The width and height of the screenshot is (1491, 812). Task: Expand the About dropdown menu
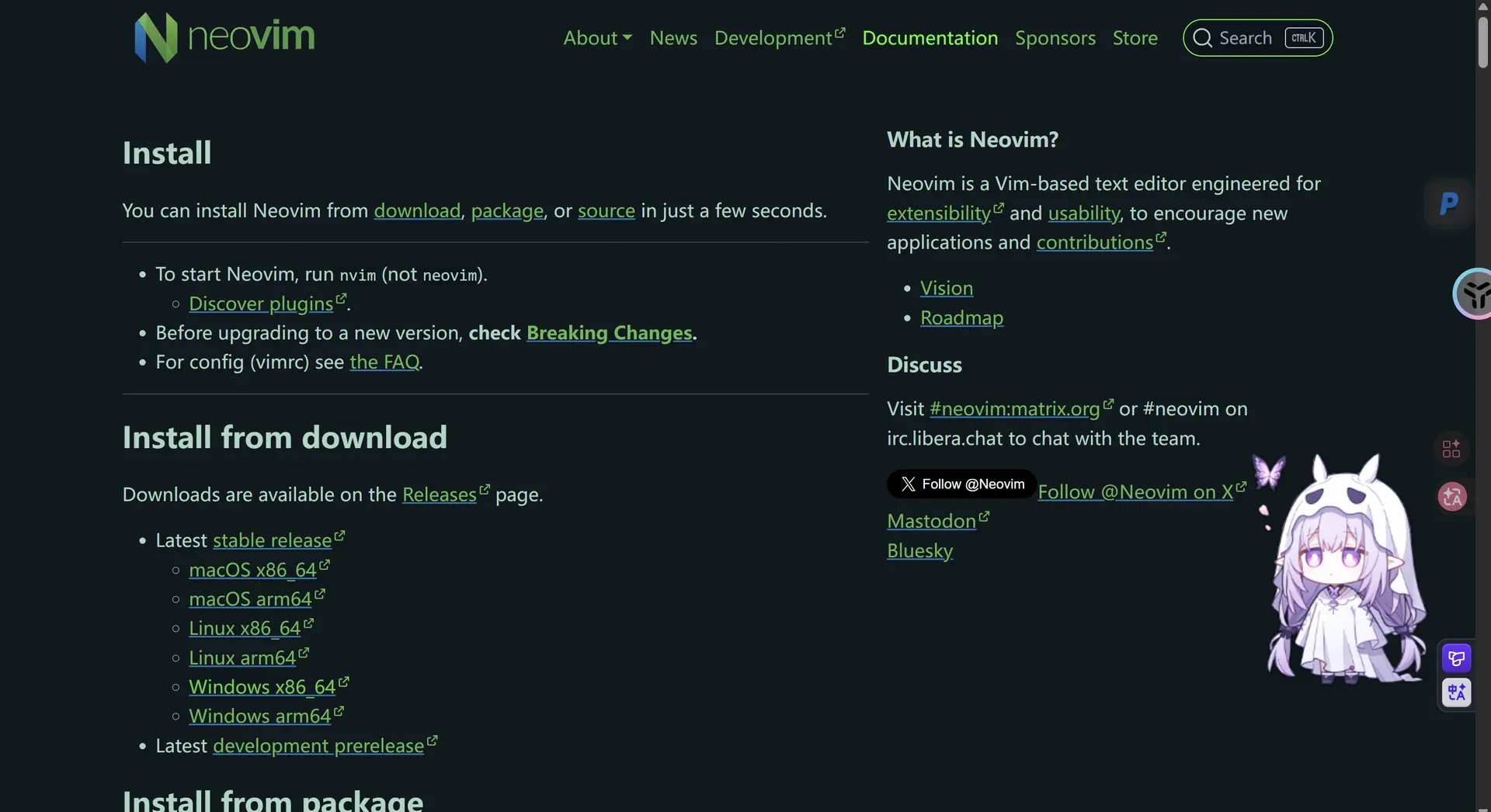(x=597, y=38)
